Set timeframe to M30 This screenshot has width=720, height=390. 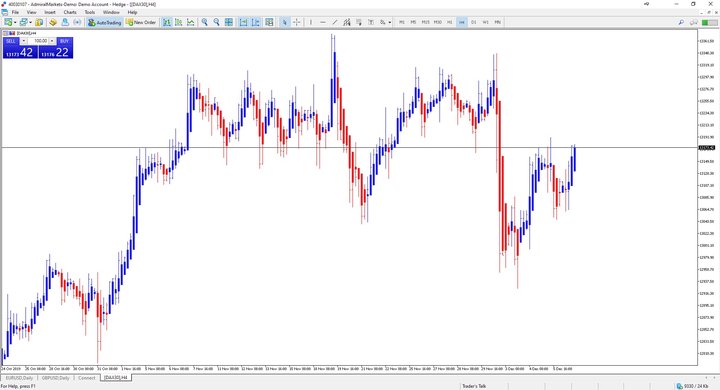coord(438,22)
